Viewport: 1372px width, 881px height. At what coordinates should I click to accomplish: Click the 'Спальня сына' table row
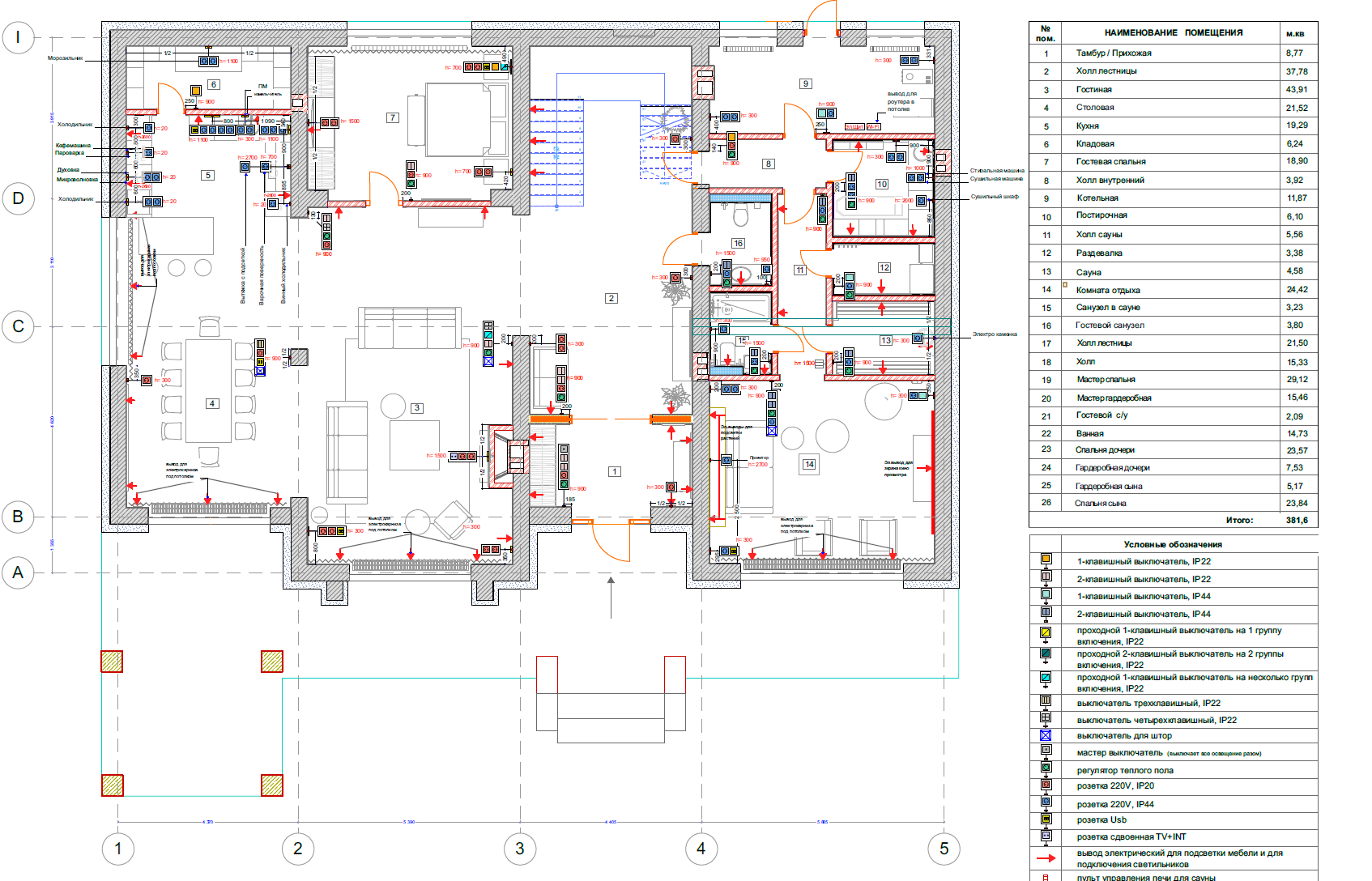pyautogui.click(x=1174, y=503)
